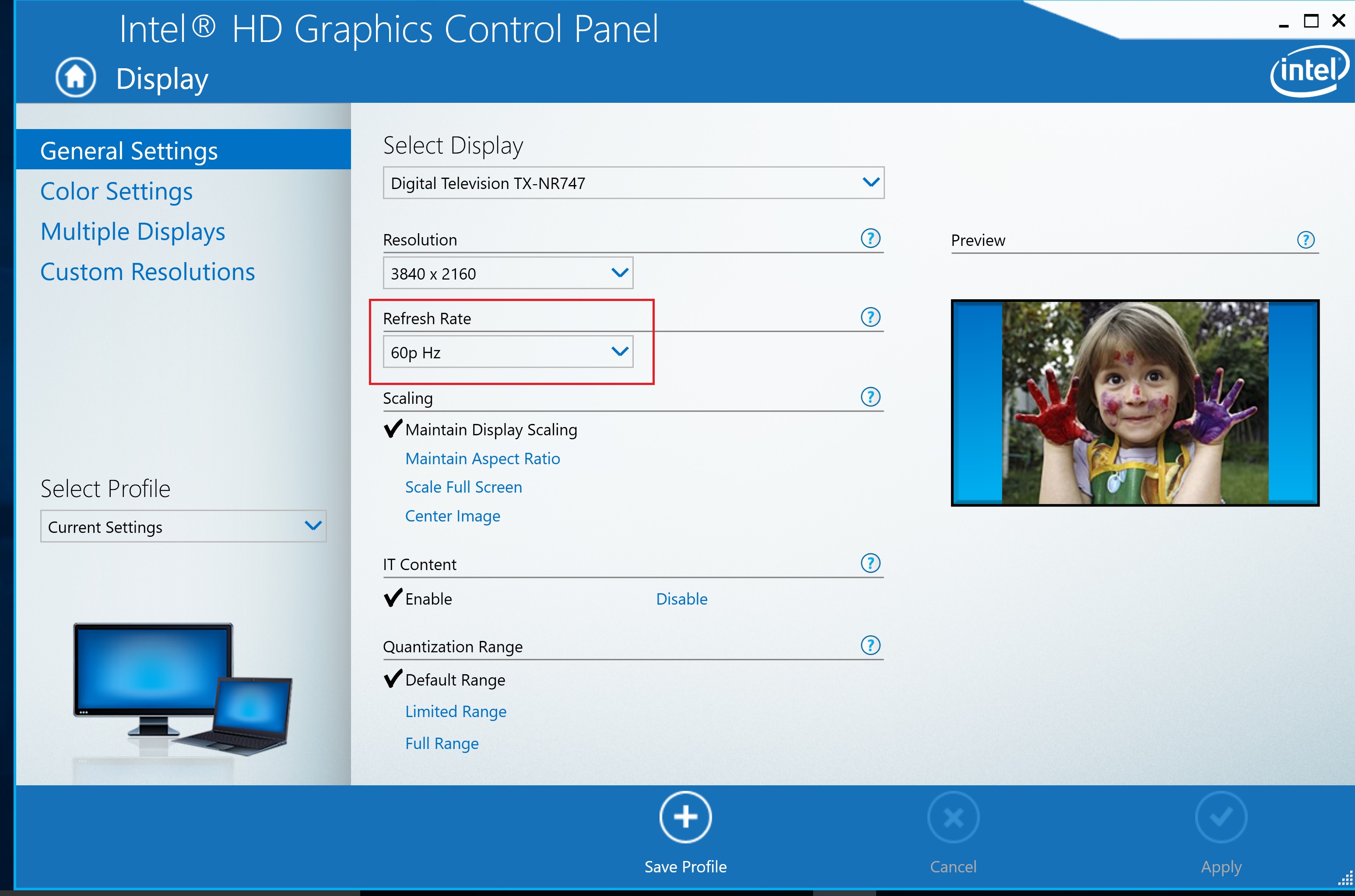The height and width of the screenshot is (896, 1355).
Task: Minimize the control panel window
Action: click(1284, 25)
